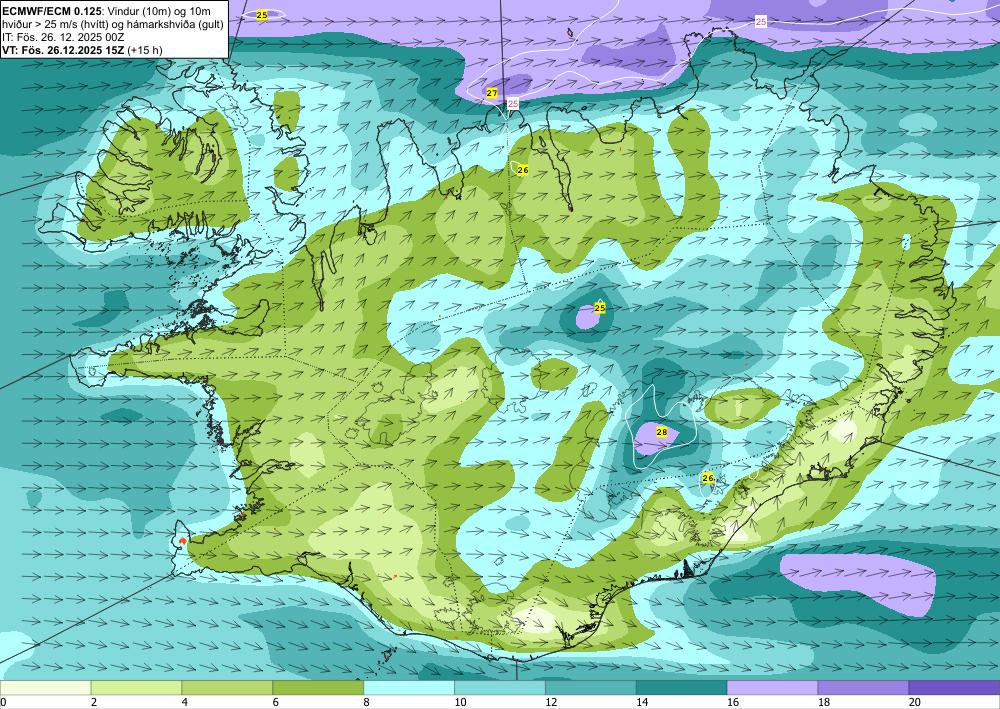Viewport: 1000px width, 709px height.
Task: Click the yellow 25 label beside the title box
Action: click(x=262, y=15)
